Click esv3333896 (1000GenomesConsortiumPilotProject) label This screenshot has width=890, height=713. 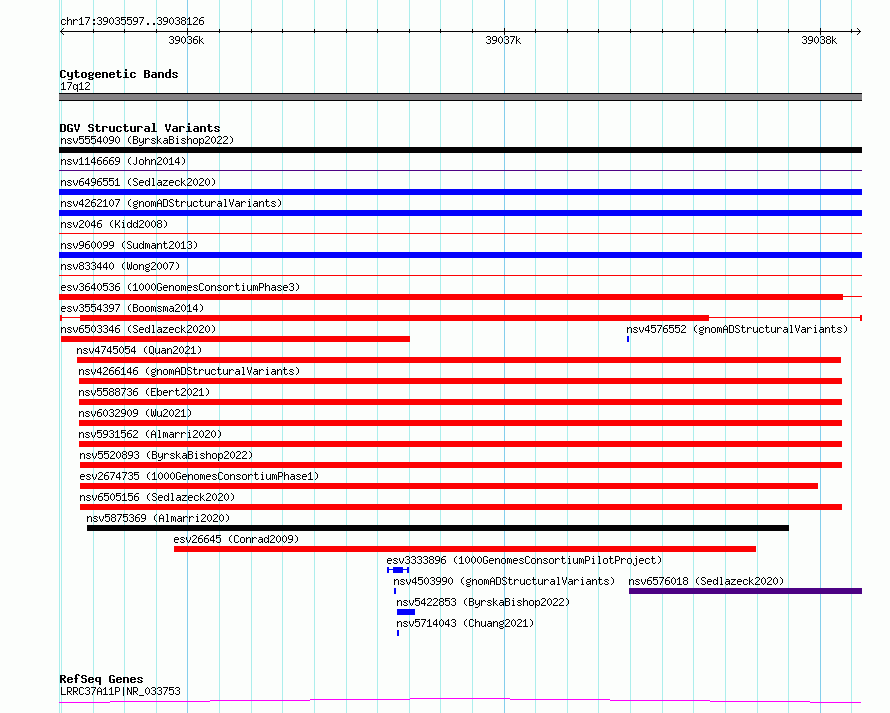click(x=524, y=560)
